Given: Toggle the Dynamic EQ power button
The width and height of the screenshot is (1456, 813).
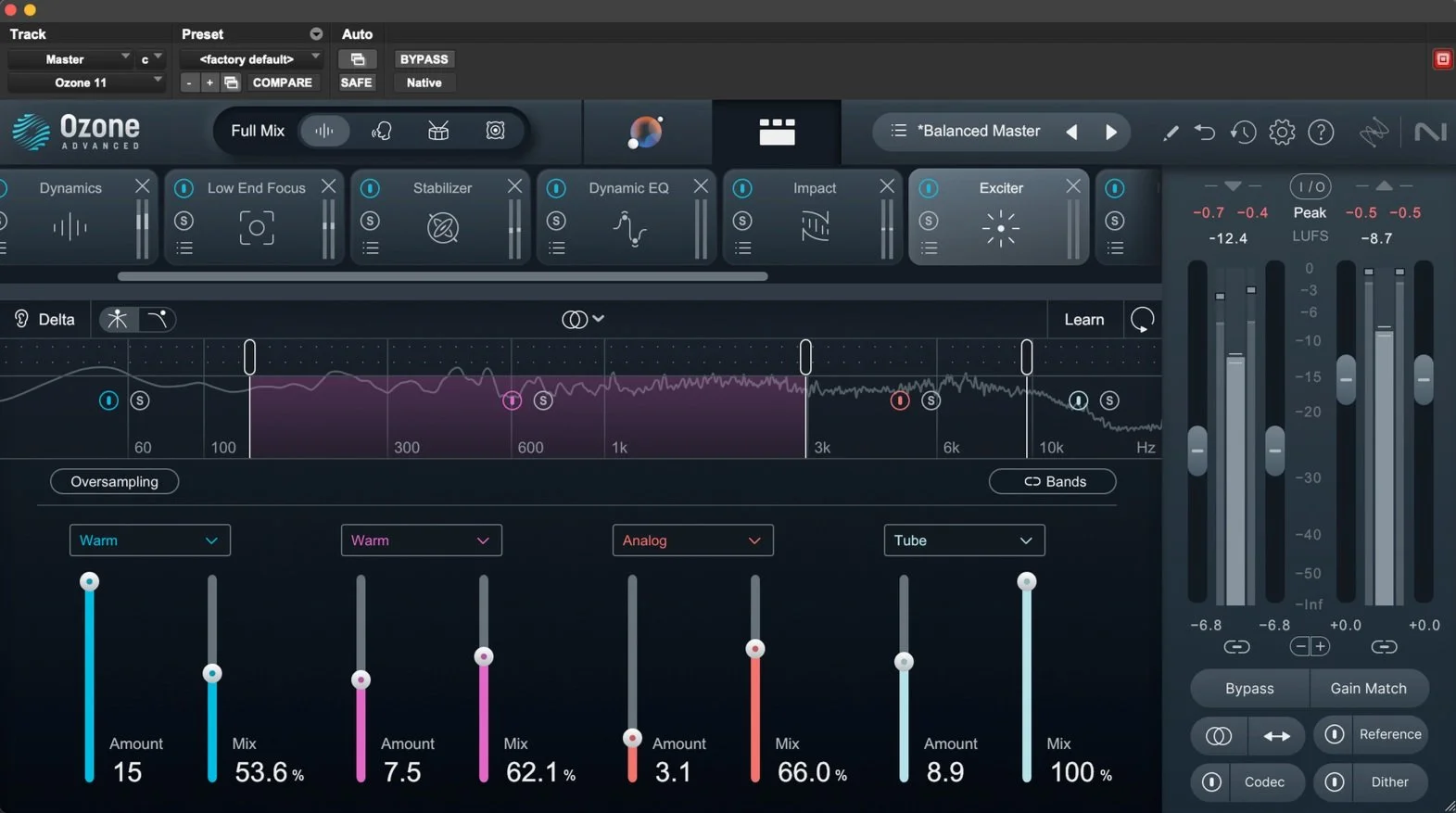Looking at the screenshot, I should [556, 188].
